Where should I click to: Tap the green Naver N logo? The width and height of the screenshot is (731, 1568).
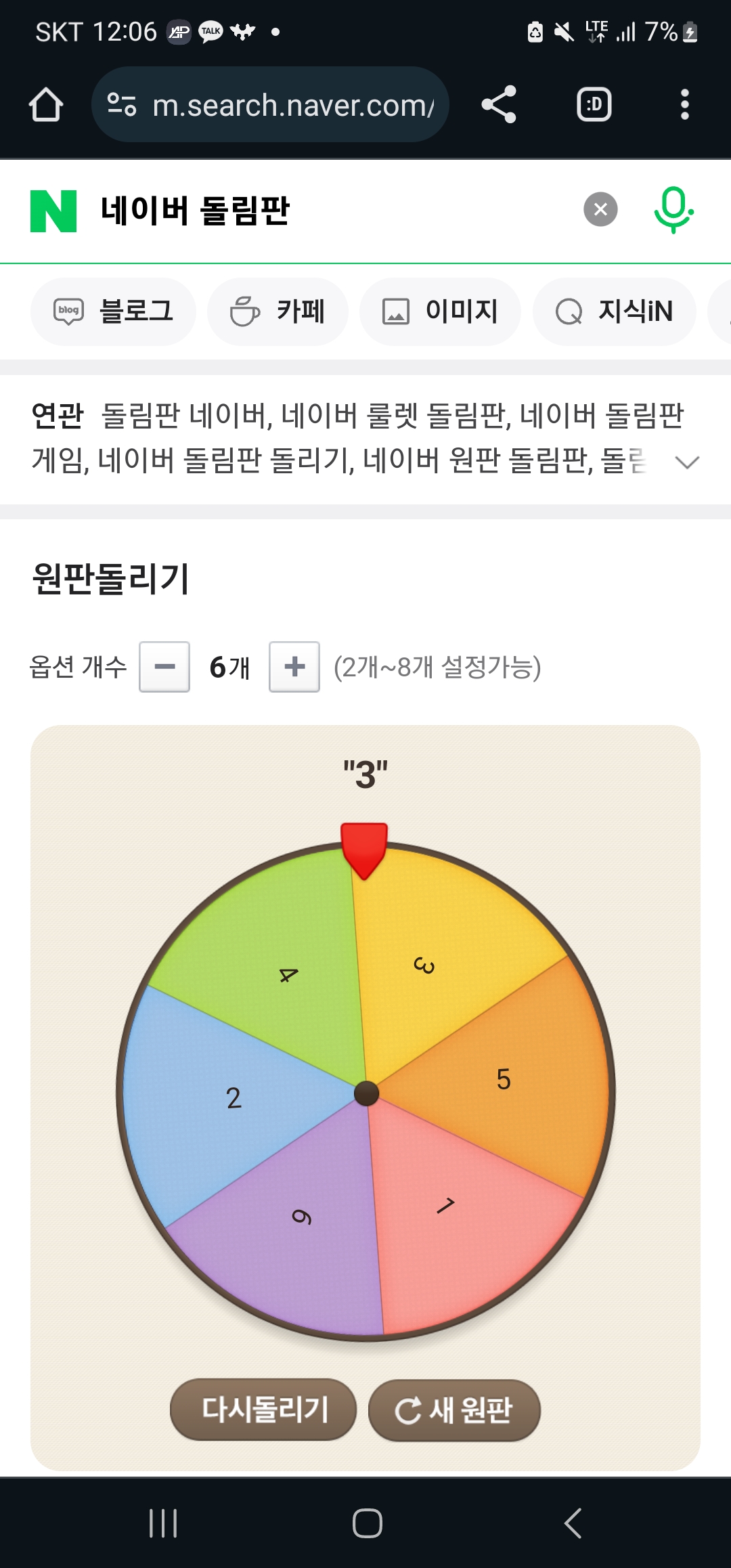click(53, 211)
